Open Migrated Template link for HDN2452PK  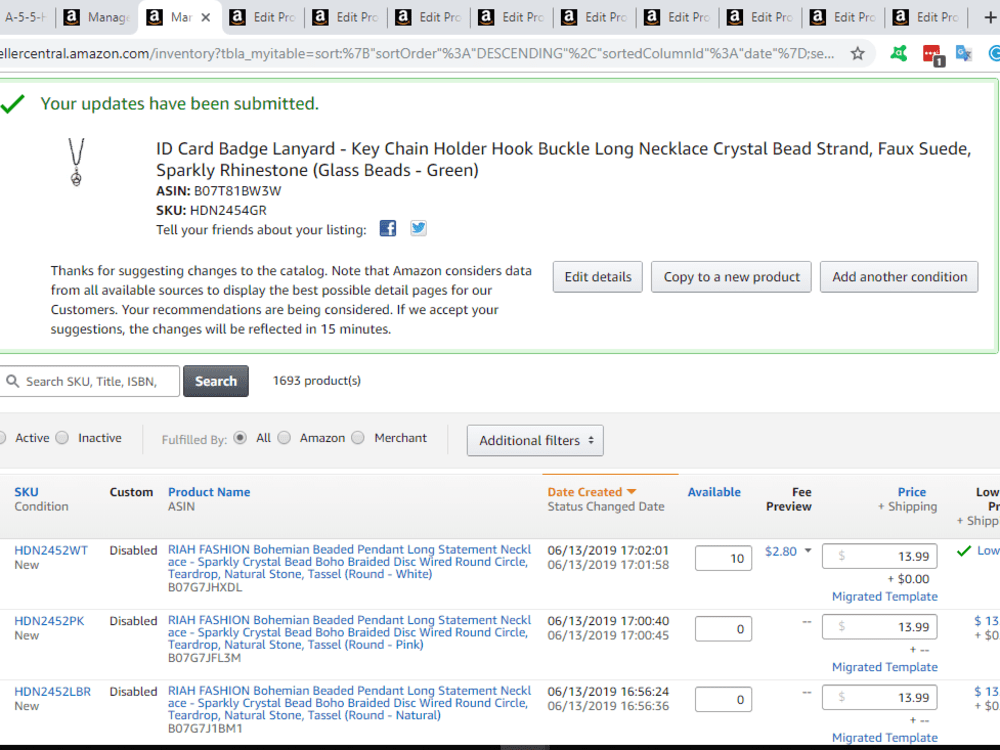pos(885,667)
